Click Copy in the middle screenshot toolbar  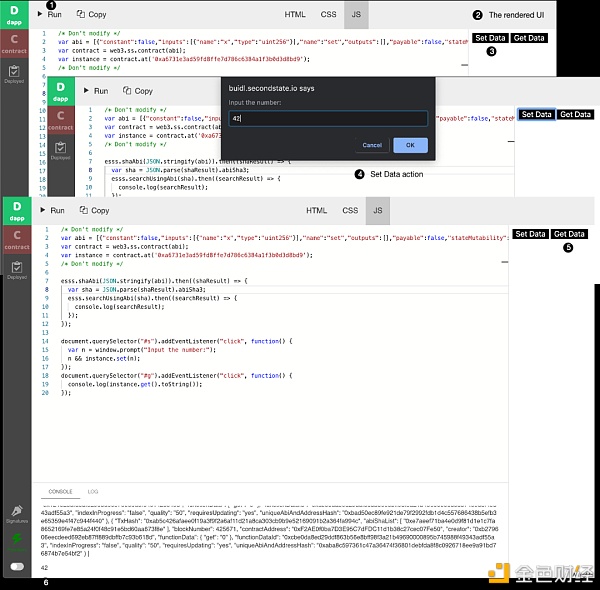point(138,91)
